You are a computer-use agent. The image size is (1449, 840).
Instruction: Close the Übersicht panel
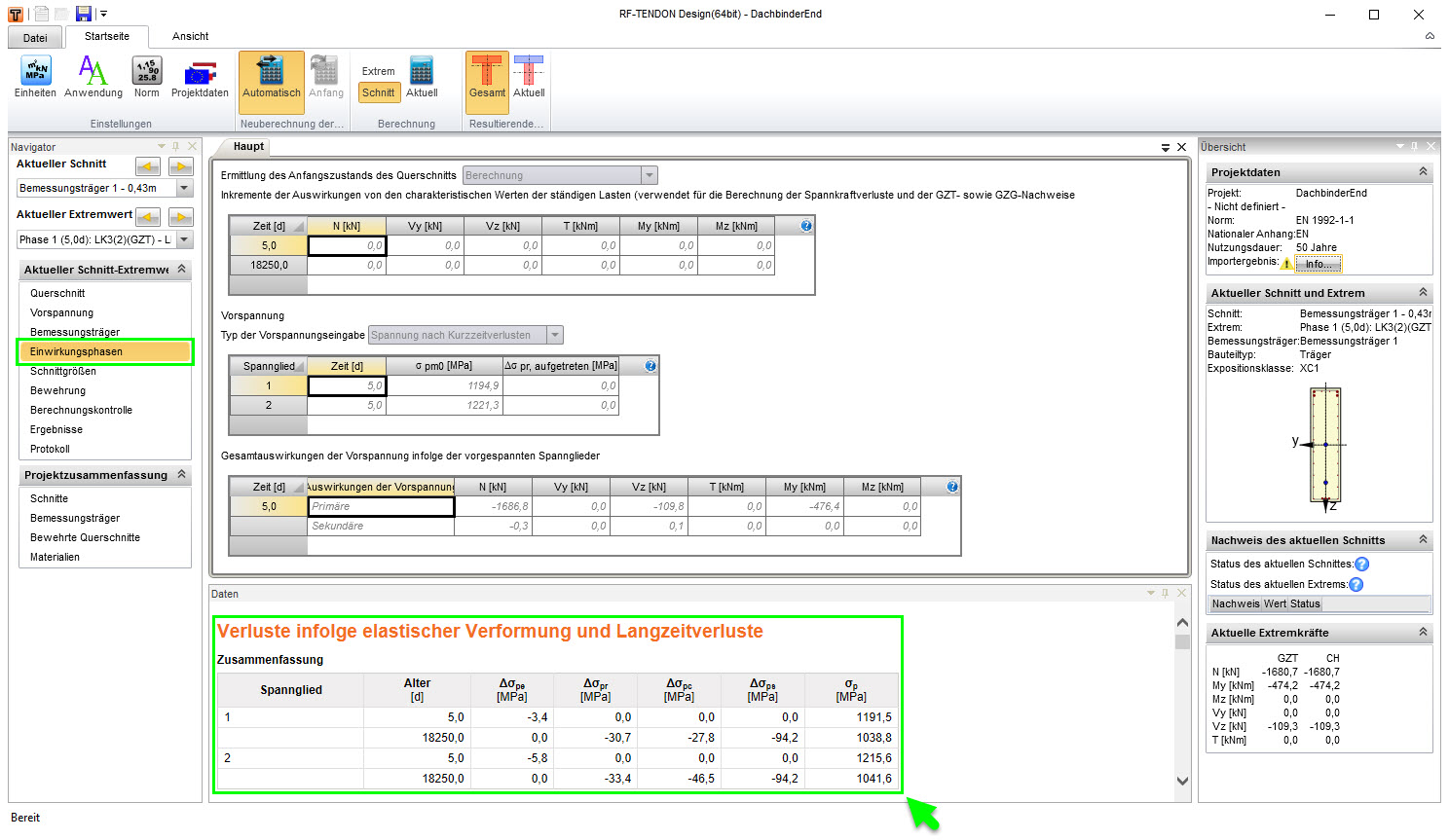(1430, 147)
